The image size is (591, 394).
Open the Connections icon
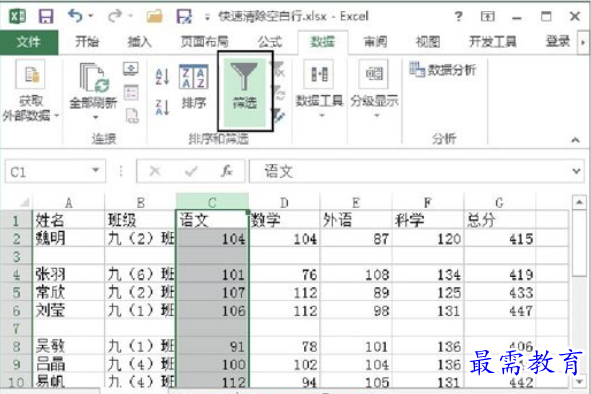[131, 69]
